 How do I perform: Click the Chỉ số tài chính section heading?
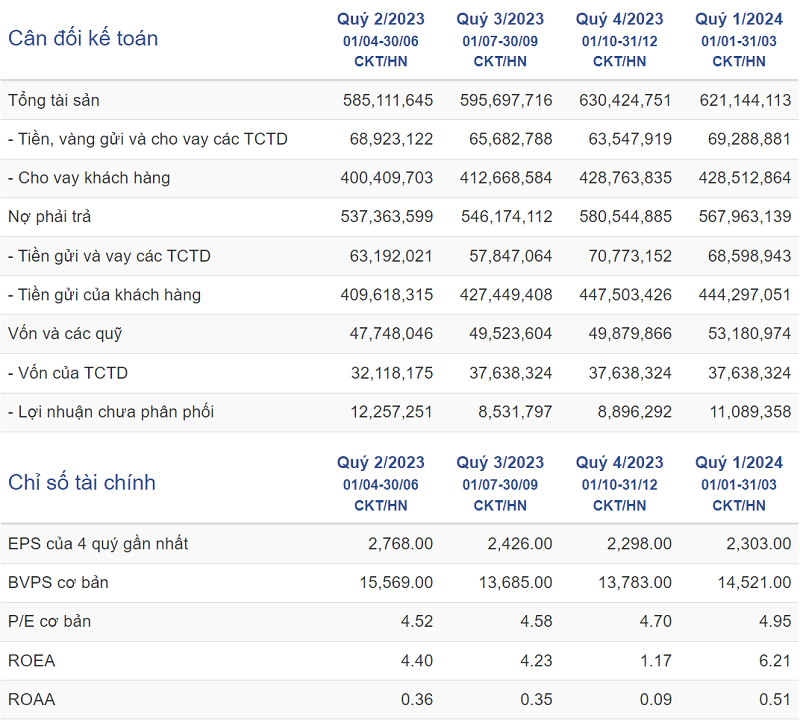click(82, 483)
